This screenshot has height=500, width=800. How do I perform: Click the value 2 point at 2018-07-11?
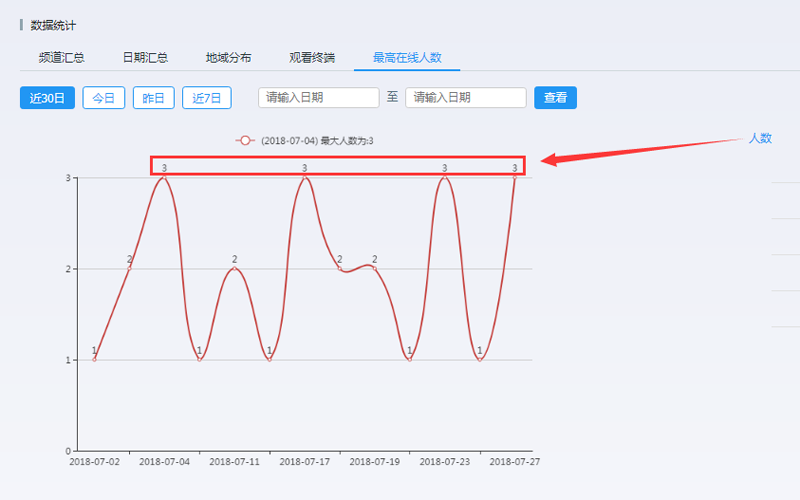coord(235,268)
